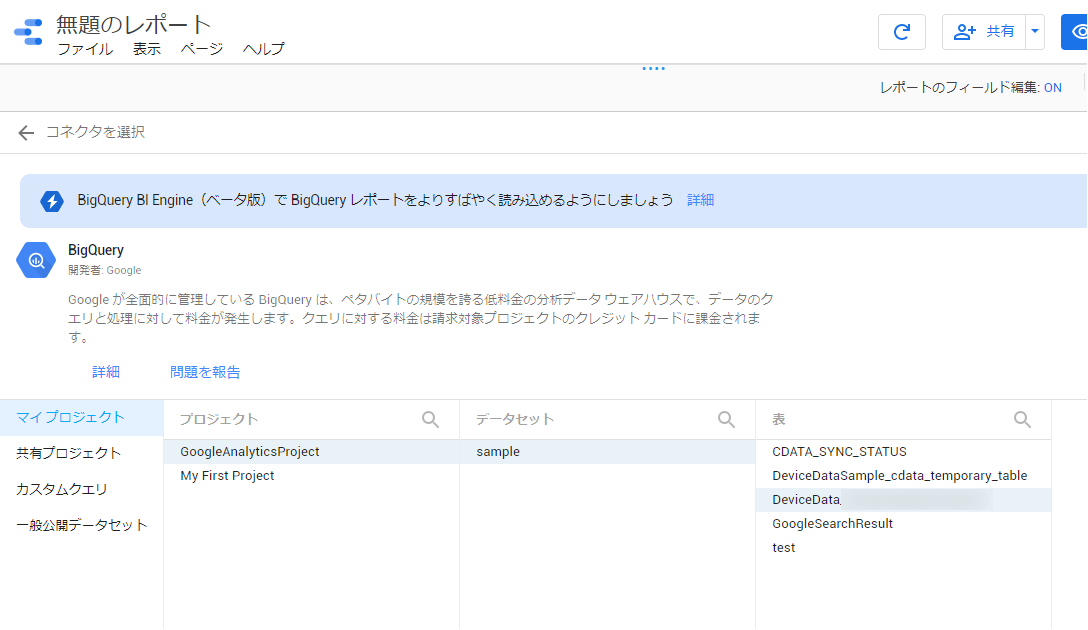Viewport: 1088px width, 630px height.
Task: Select the CDATA_SYNC_STATUS table
Action: click(x=903, y=452)
